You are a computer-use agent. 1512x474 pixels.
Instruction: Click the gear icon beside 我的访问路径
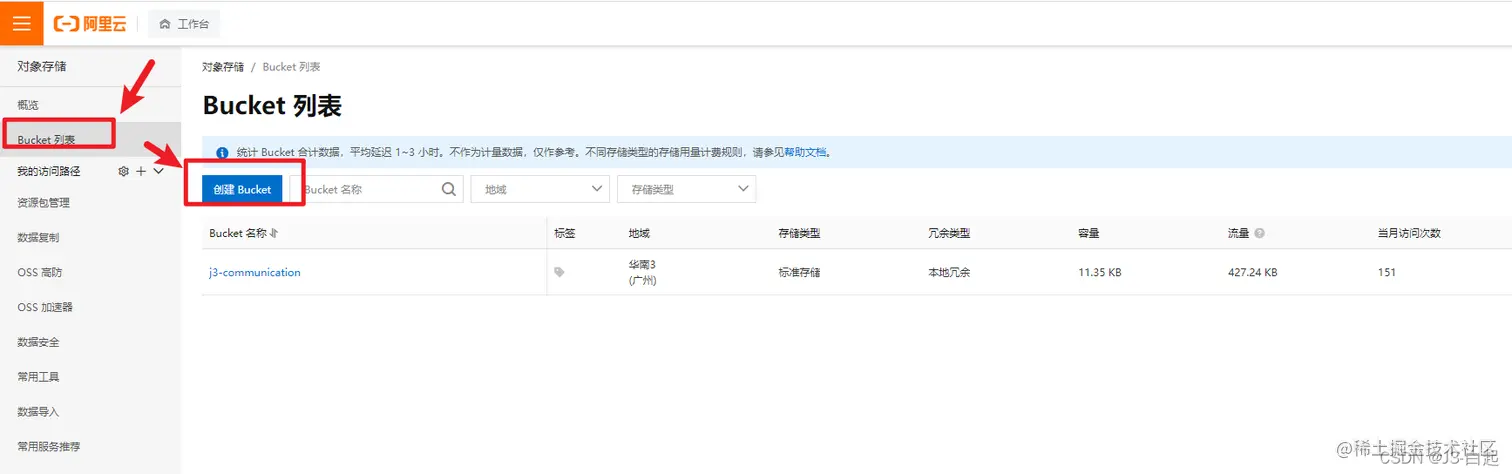click(124, 171)
